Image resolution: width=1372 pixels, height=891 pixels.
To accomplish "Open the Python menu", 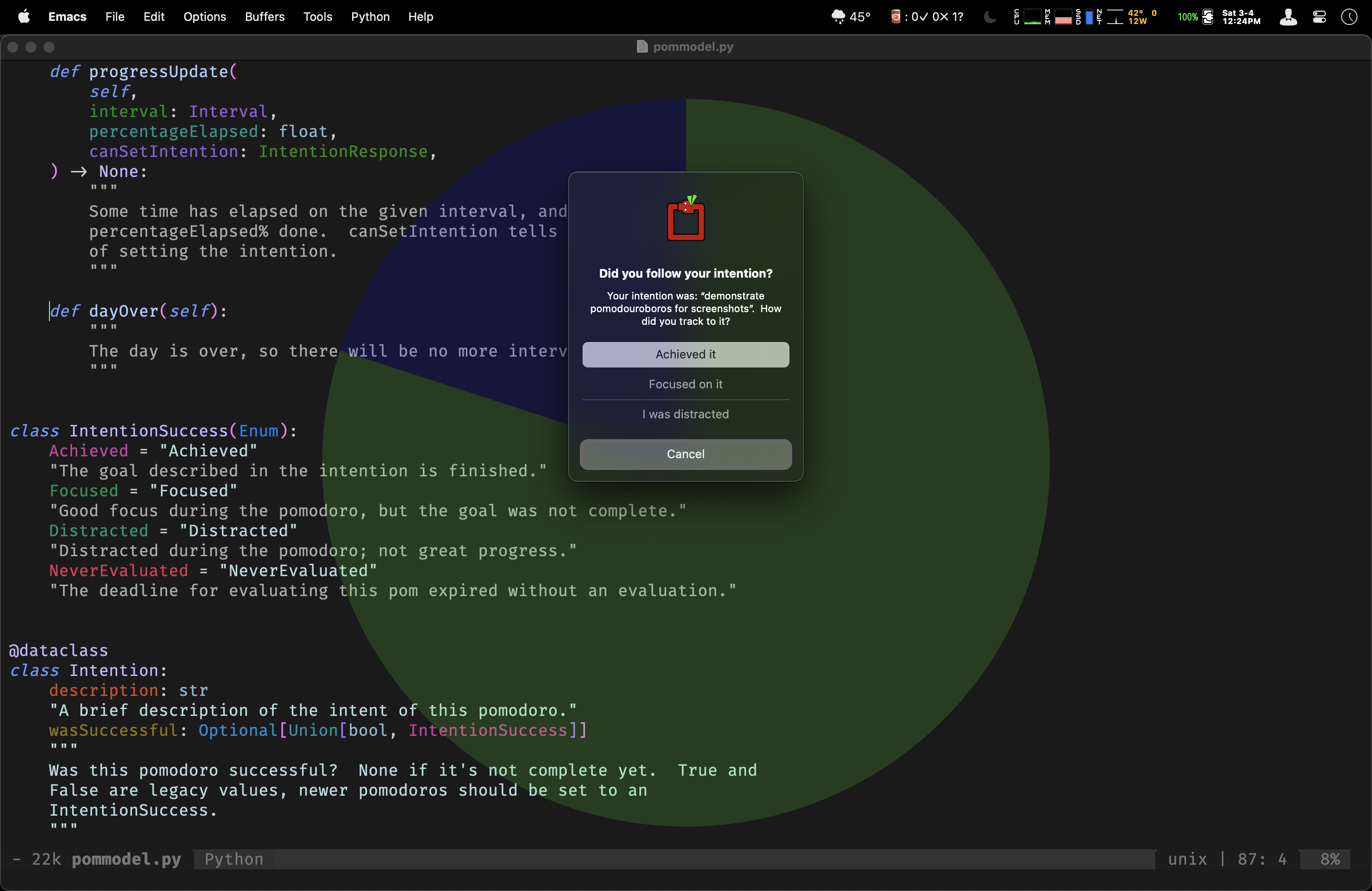I will point(370,17).
